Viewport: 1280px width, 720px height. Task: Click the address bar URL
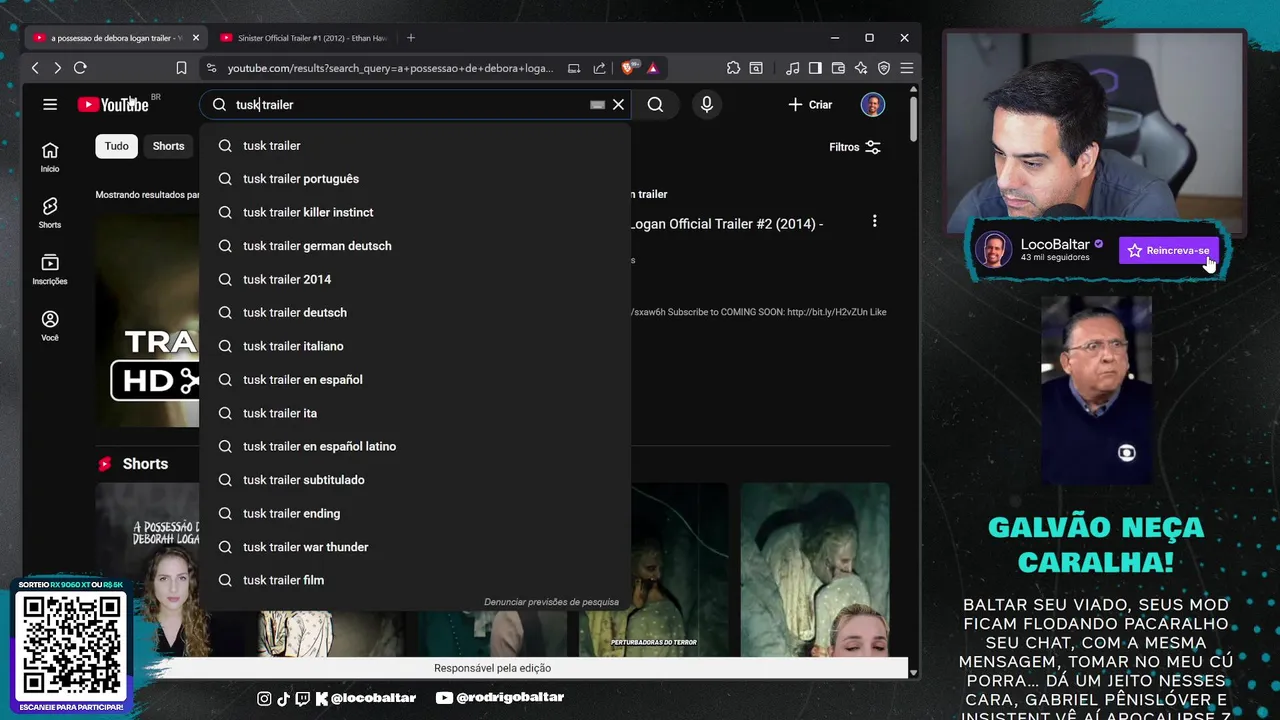[390, 68]
